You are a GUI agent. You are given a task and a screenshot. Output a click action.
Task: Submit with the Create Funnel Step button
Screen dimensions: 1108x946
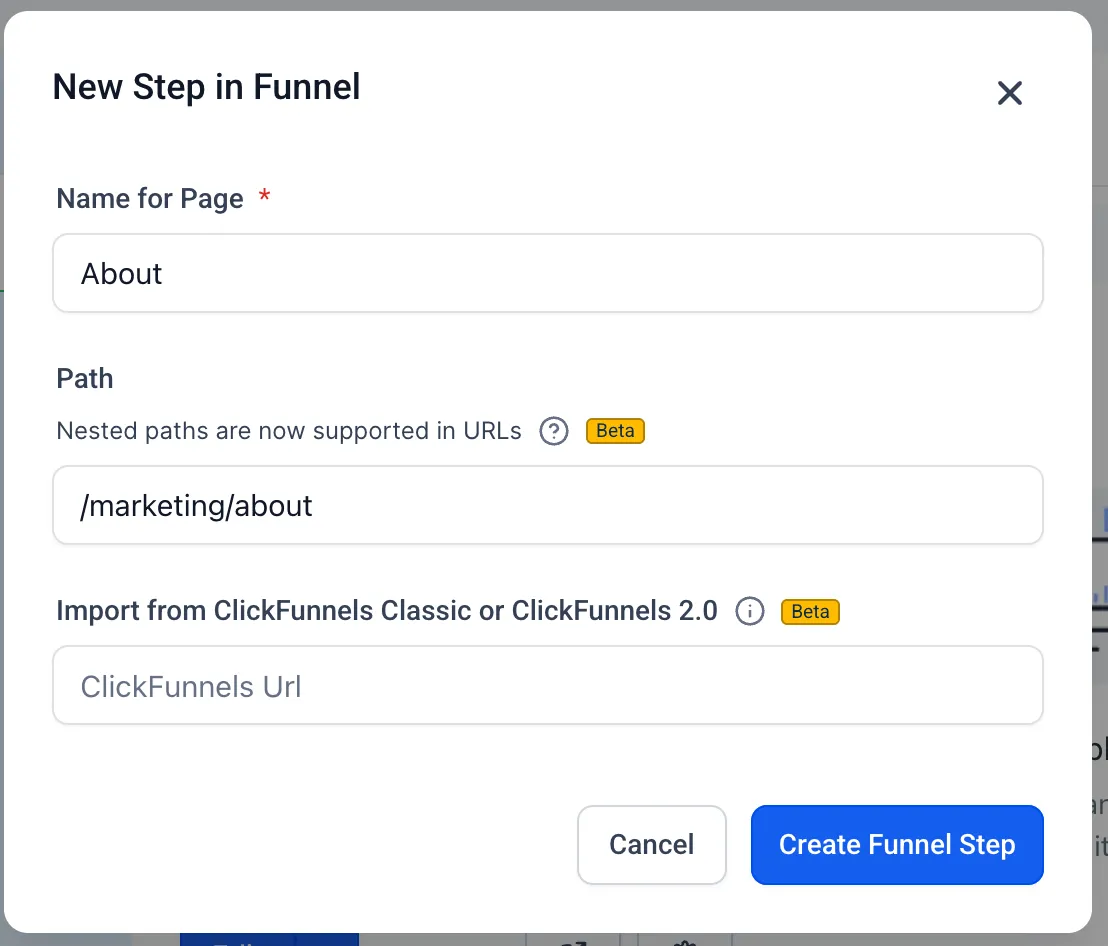pyautogui.click(x=897, y=844)
